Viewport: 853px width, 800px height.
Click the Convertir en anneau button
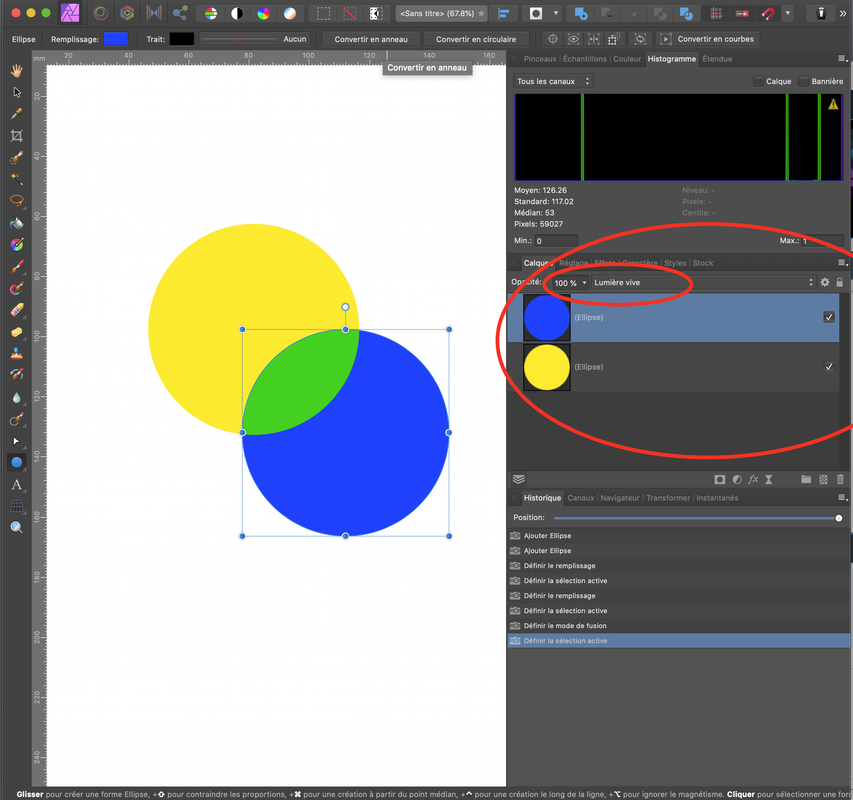371,39
